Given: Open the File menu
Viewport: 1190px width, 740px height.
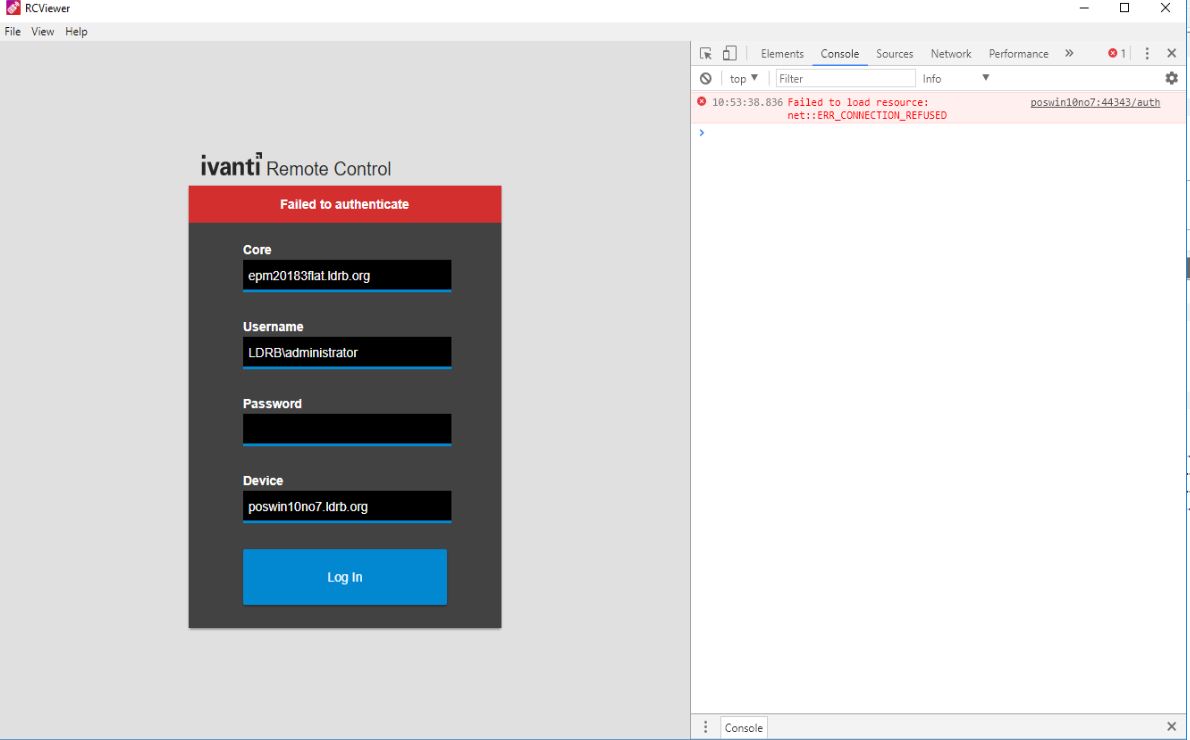Looking at the screenshot, I should [x=13, y=31].
